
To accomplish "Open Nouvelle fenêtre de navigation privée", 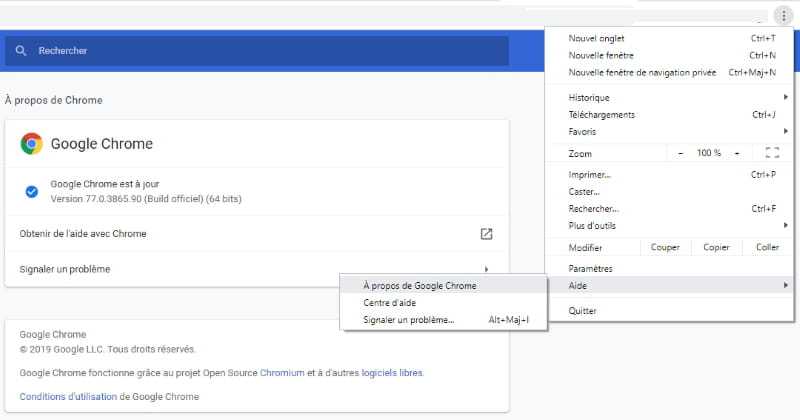I will pos(669,72).
